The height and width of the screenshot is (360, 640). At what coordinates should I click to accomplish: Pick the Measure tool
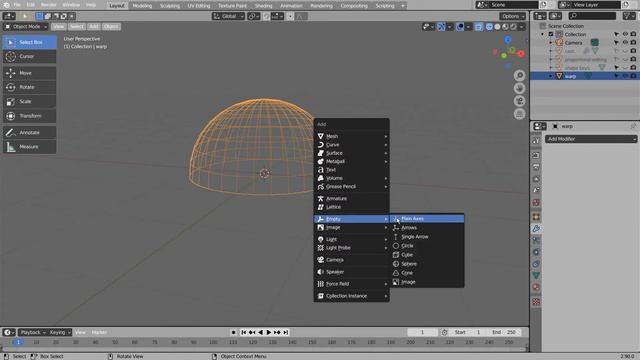click(x=29, y=147)
